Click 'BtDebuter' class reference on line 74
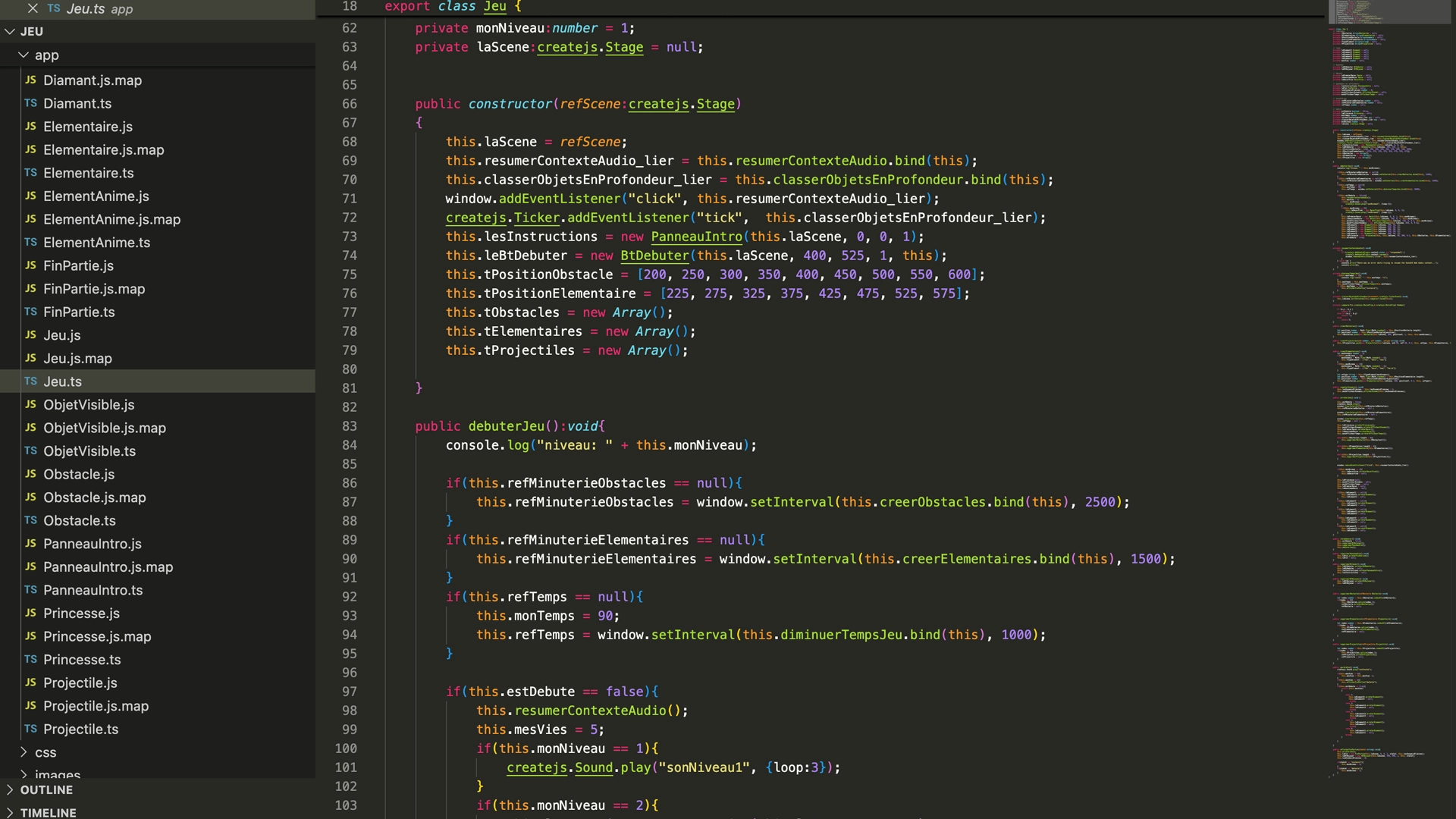Viewport: 1456px width, 819px height. [654, 256]
